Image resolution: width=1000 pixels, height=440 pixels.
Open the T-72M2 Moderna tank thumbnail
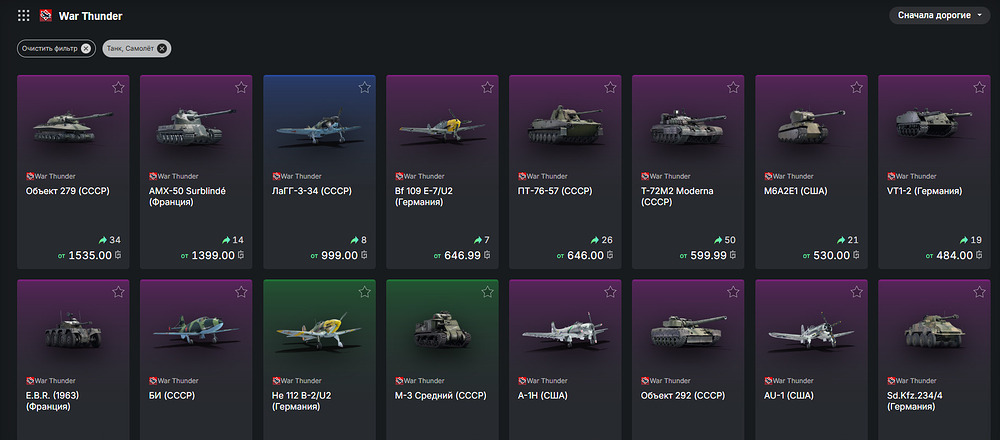tap(685, 127)
